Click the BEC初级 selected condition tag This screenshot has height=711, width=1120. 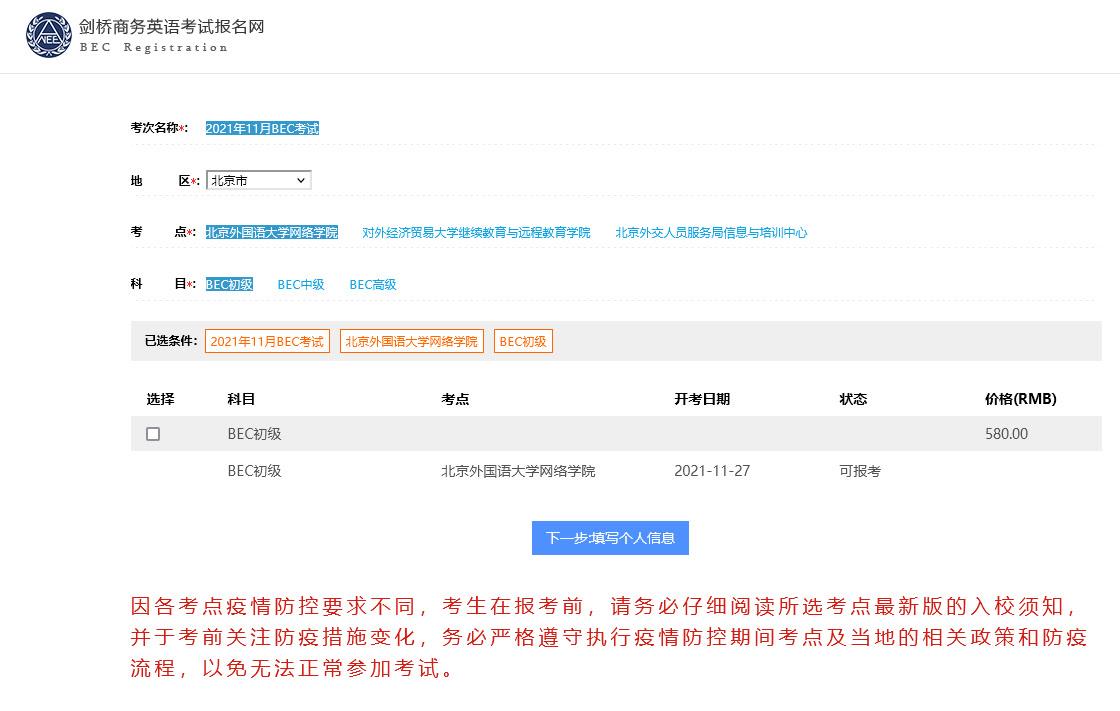523,342
